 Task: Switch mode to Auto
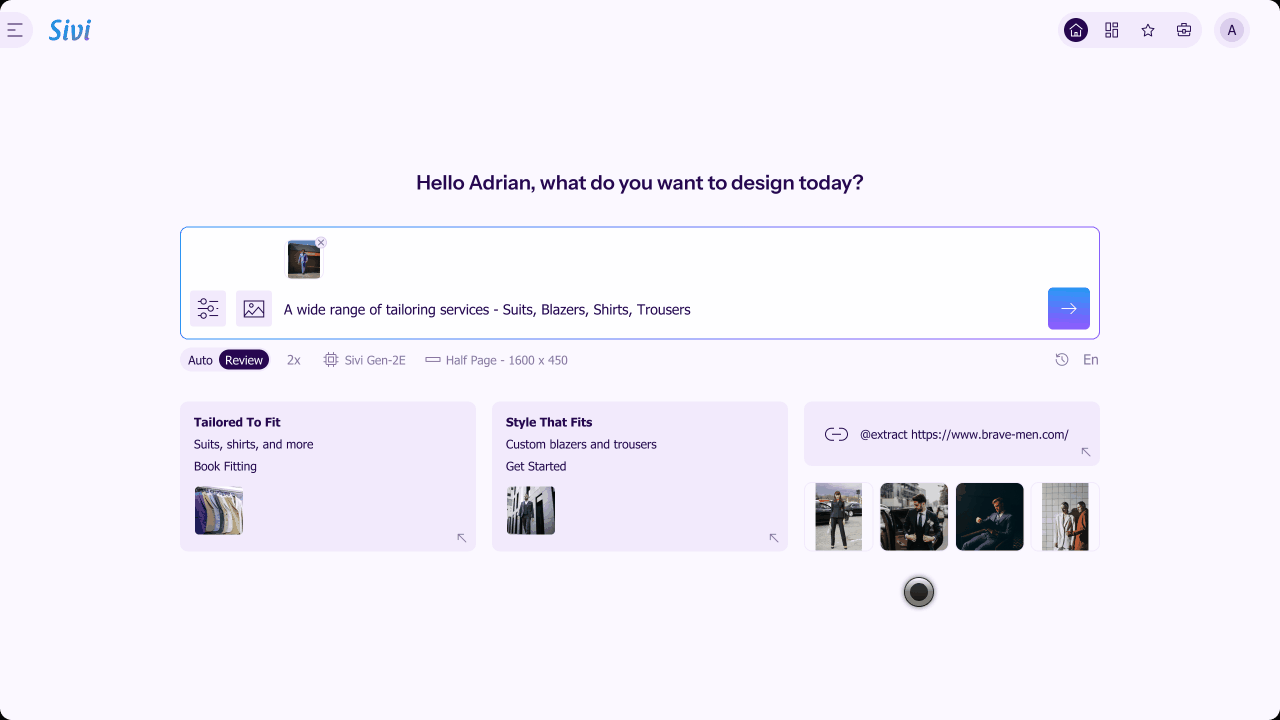tap(200, 360)
